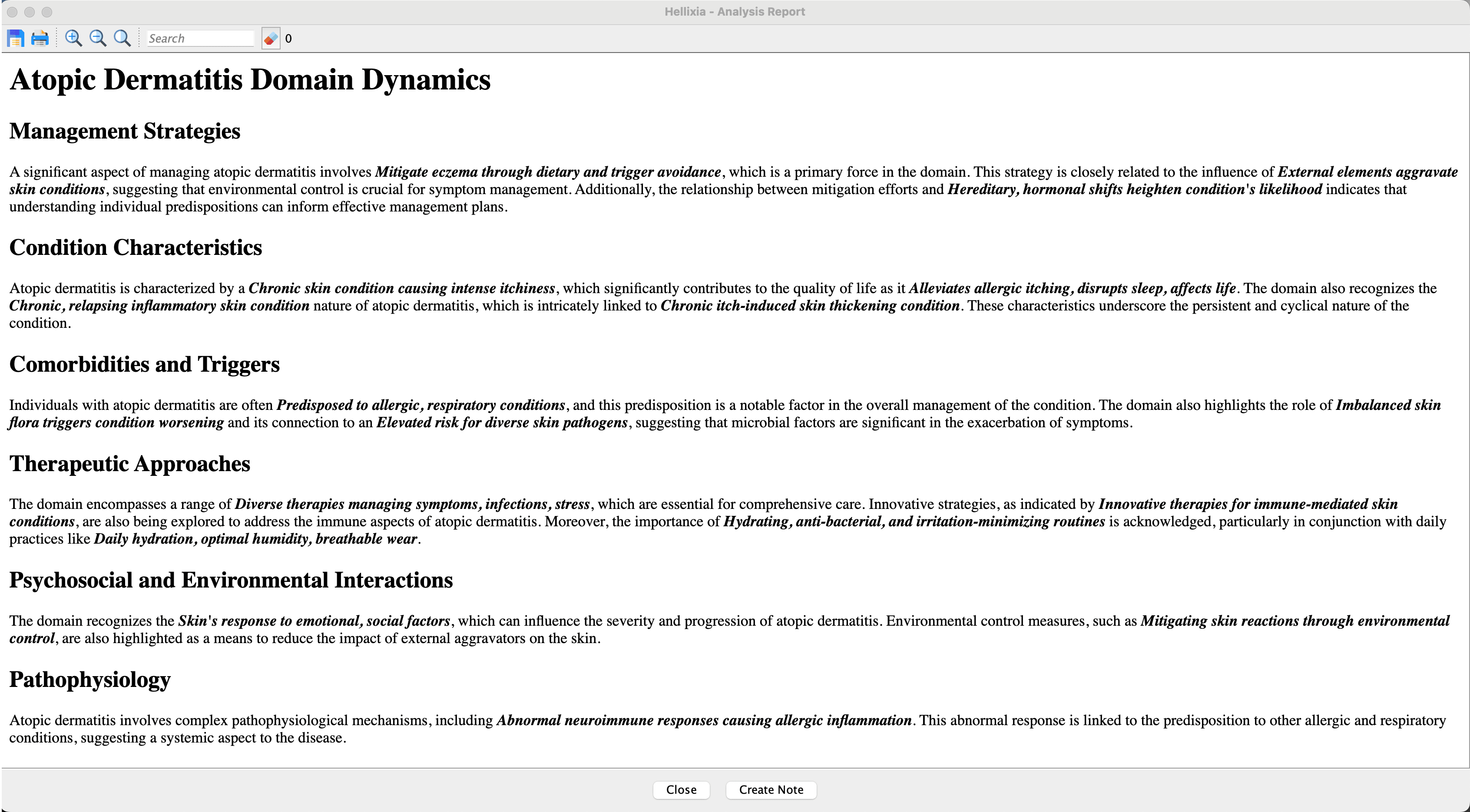
Task: Click the main Atopic Dermatitis Domain Dynamics title
Action: [250, 79]
